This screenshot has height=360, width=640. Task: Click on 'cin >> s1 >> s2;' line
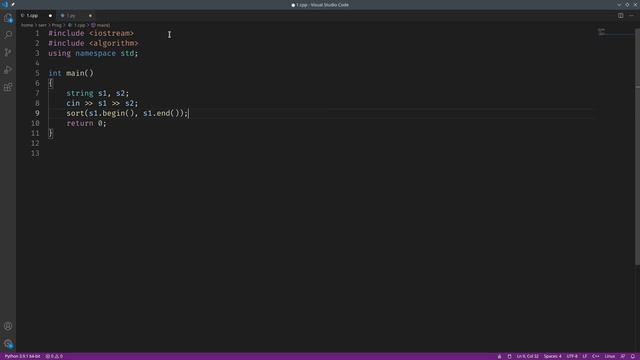pyautogui.click(x=102, y=103)
